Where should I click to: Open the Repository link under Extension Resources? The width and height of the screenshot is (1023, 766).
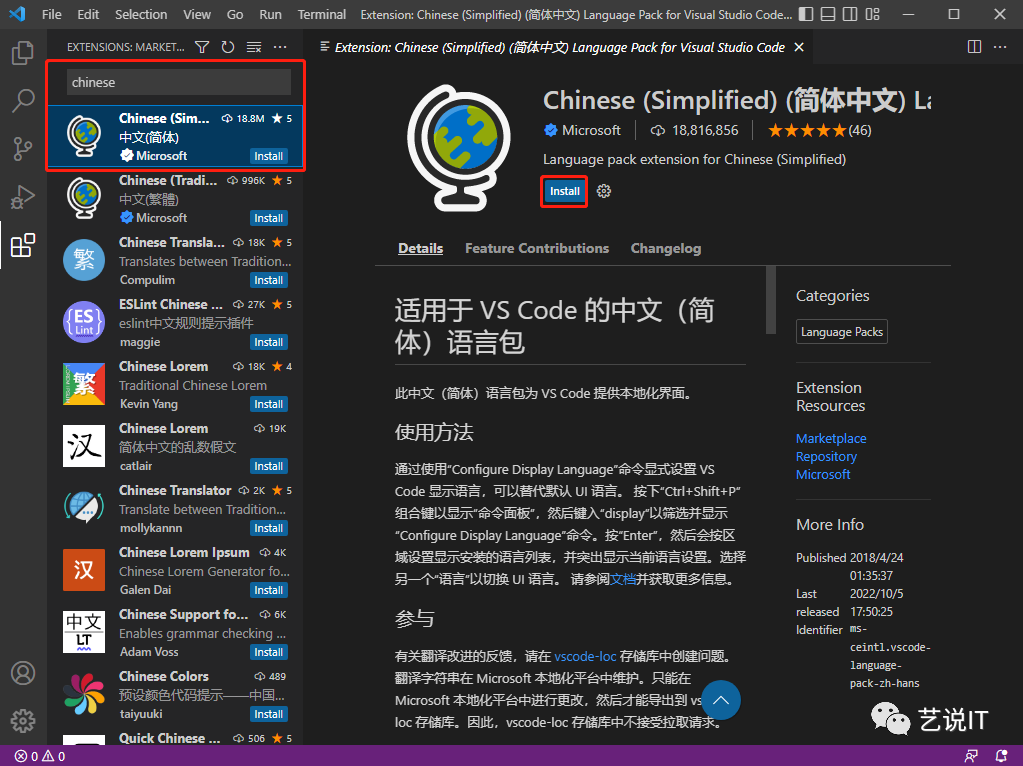826,456
